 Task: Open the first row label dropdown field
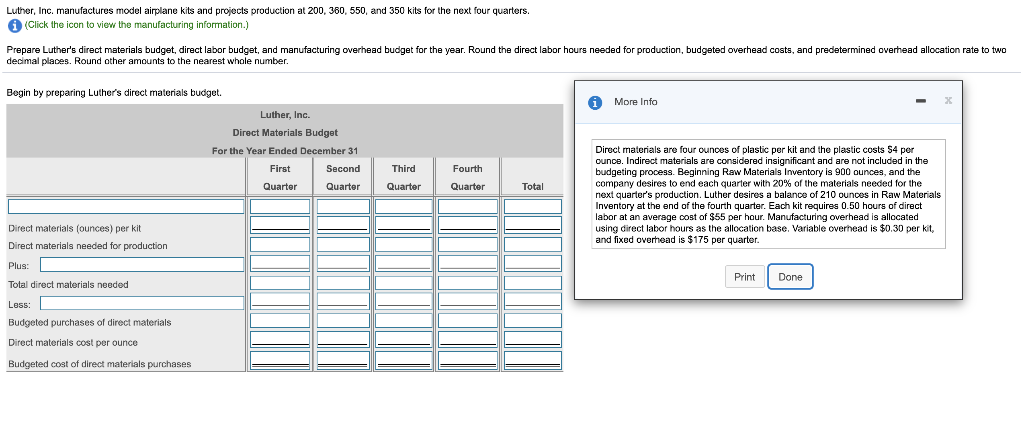pos(126,206)
